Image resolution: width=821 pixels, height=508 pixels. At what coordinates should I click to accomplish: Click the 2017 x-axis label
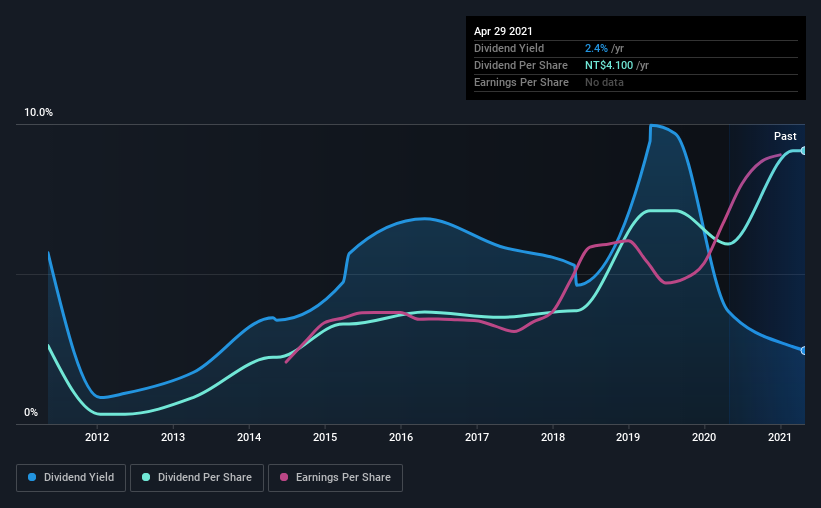[x=477, y=437]
